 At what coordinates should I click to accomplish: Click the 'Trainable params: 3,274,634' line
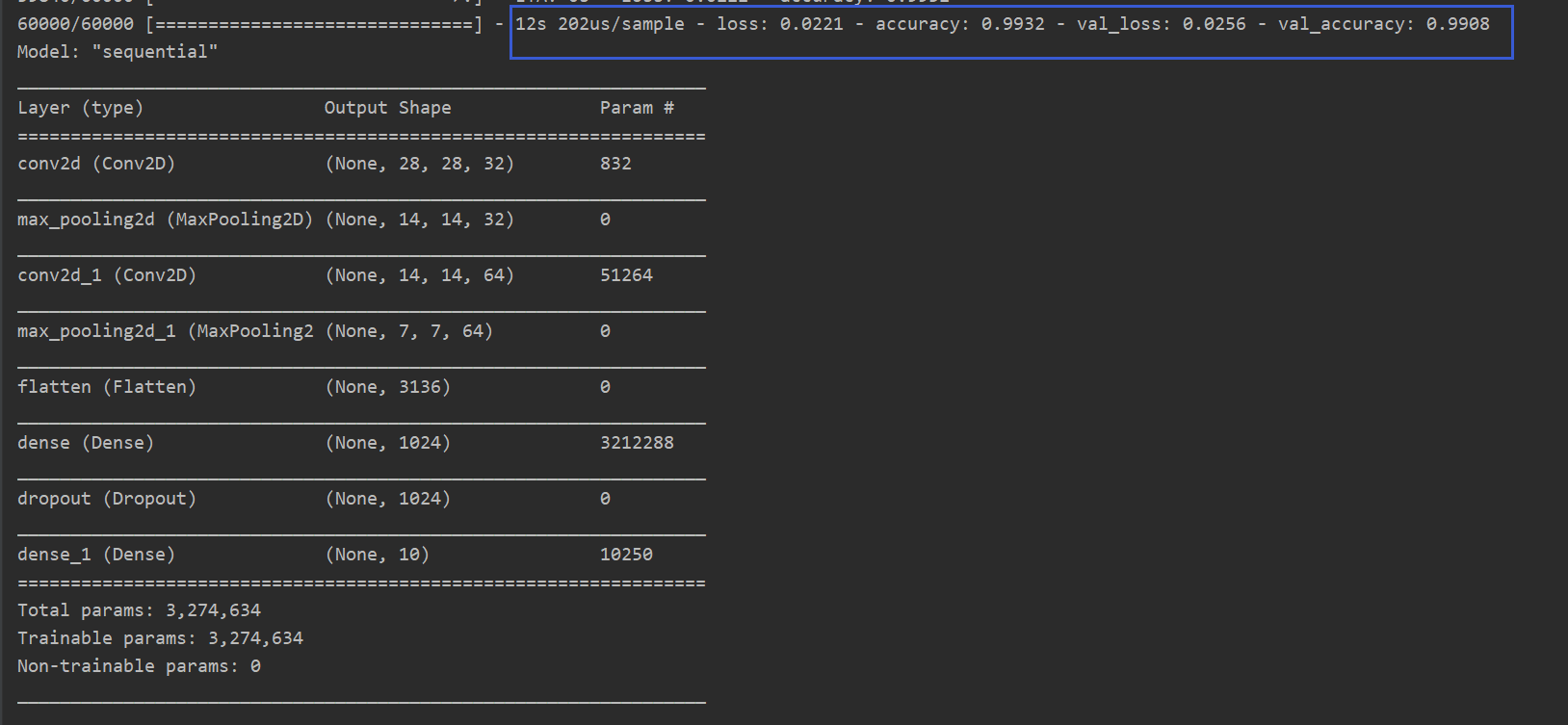click(x=160, y=638)
